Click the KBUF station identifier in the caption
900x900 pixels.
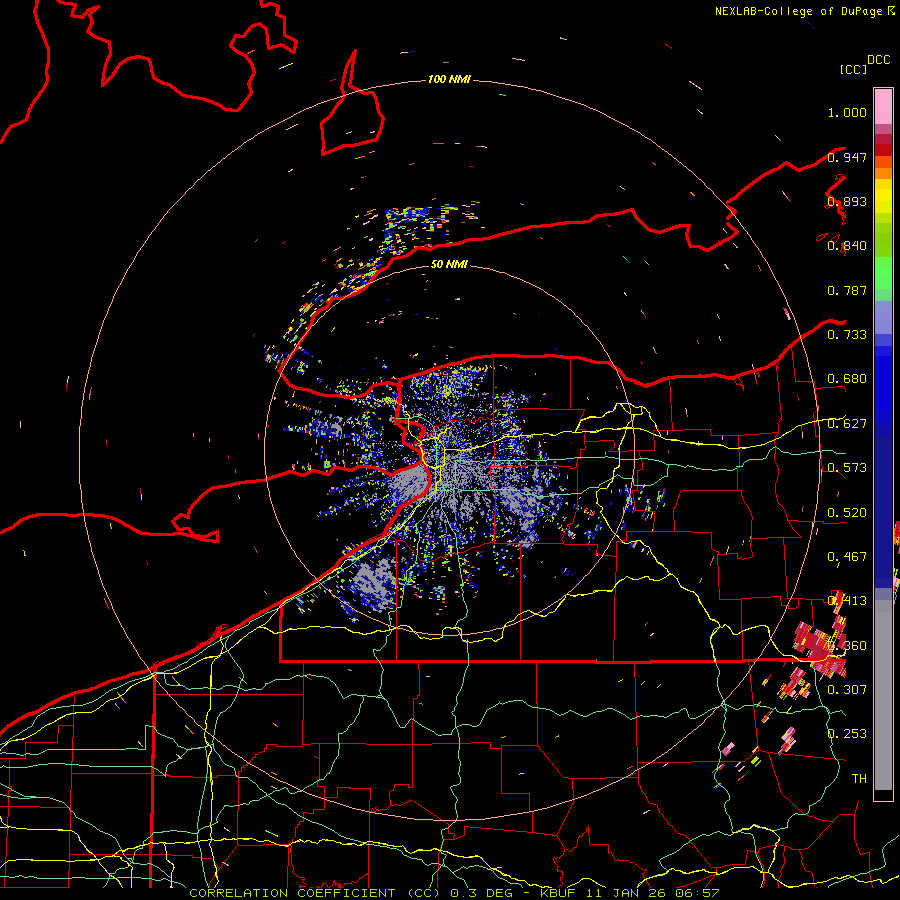(558, 893)
